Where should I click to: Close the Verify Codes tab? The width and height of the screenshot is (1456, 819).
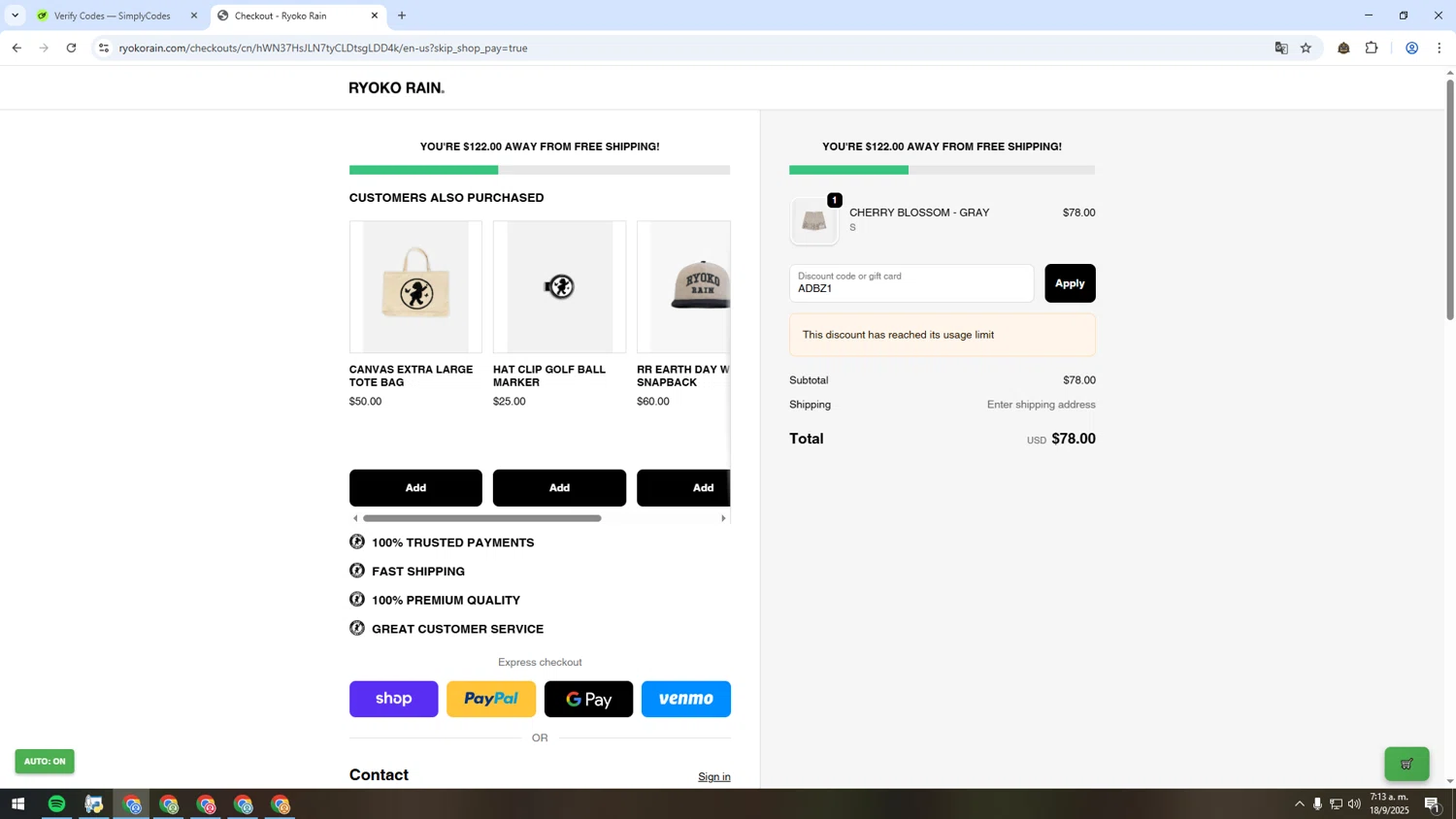point(194,16)
